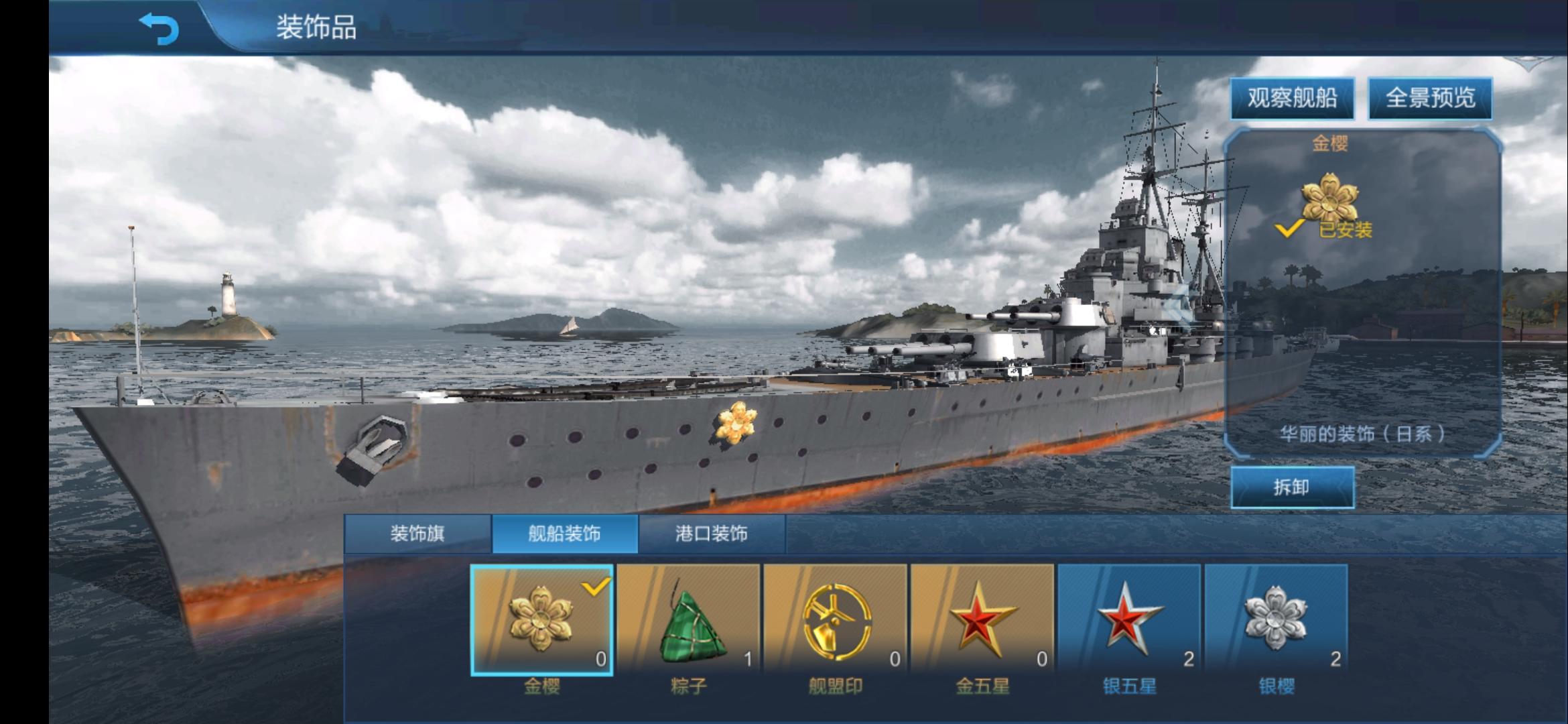Switch to the 装饰旗 tab

point(418,534)
